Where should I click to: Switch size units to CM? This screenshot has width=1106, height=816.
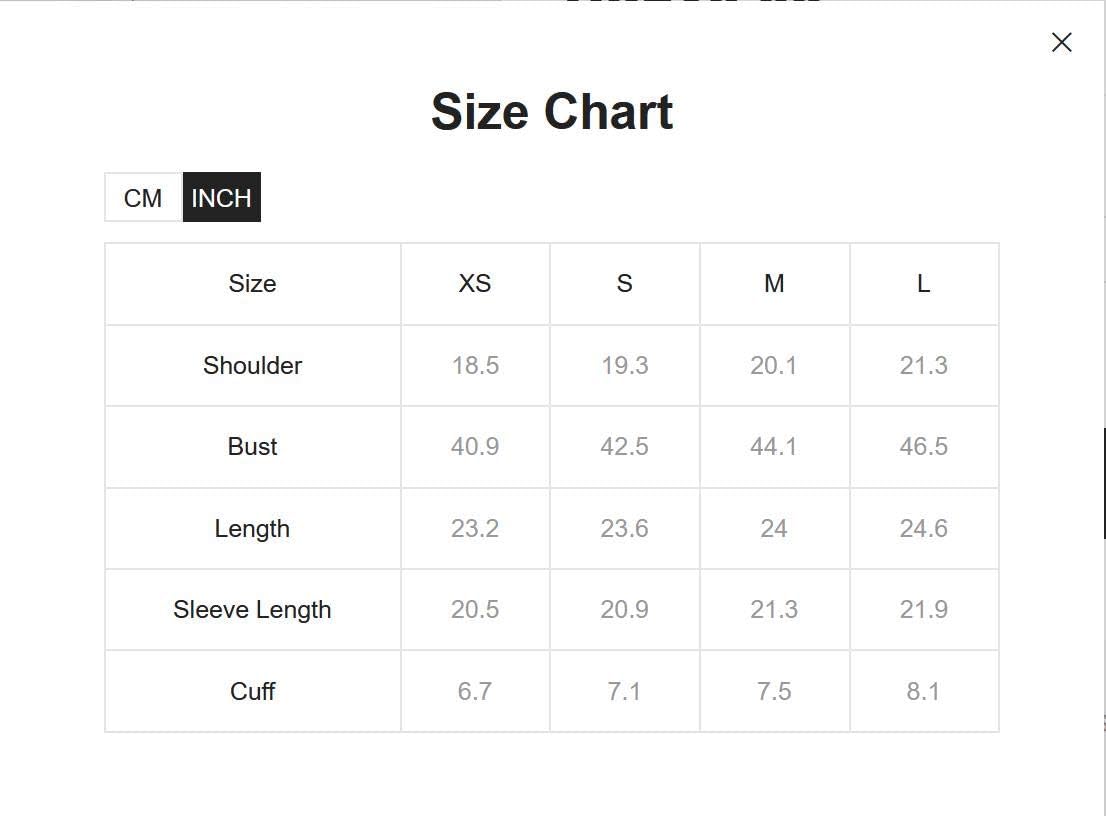click(143, 197)
